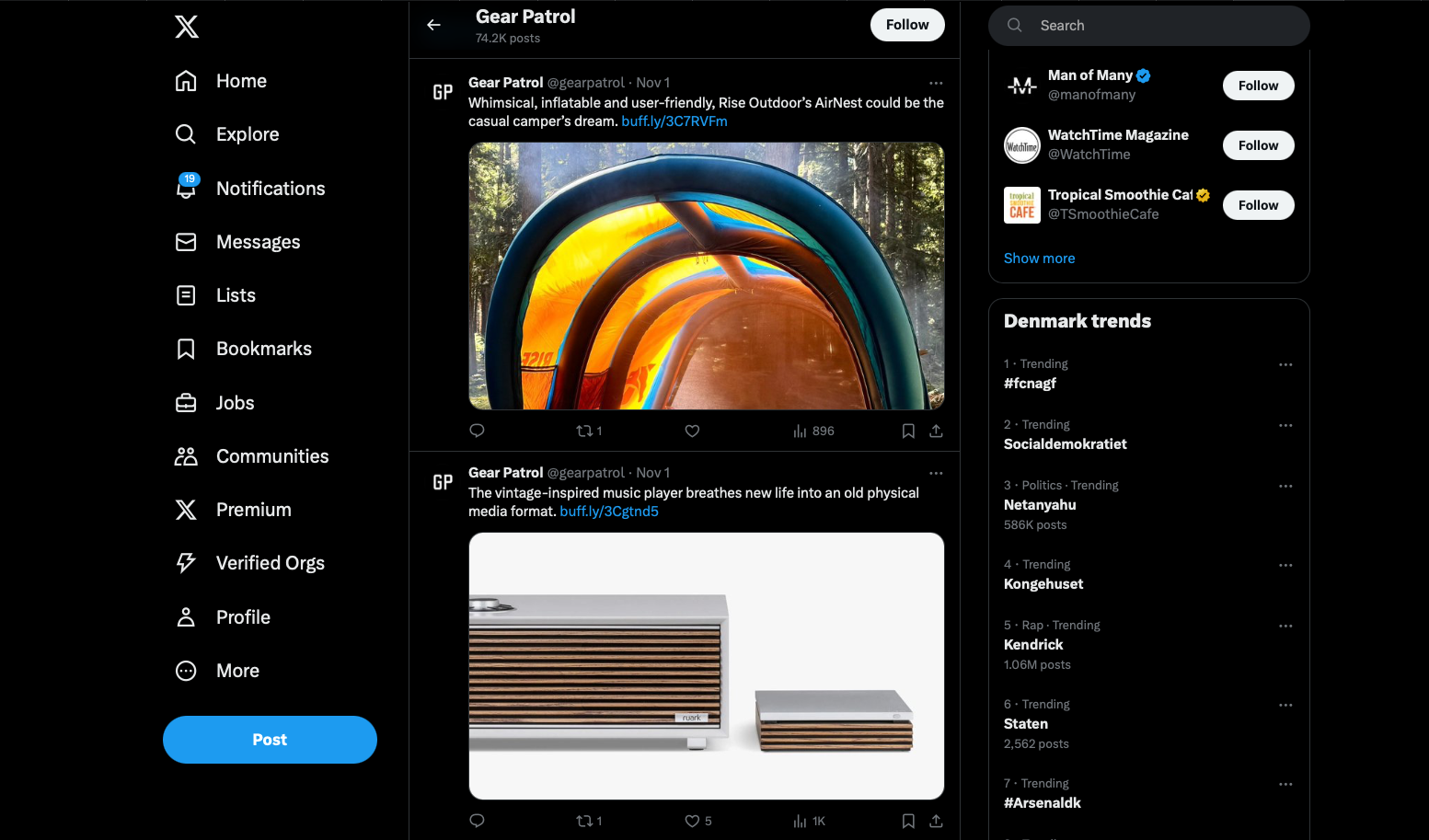1429x840 pixels.
Task: Open the Notifications bell icon
Action: click(x=187, y=188)
